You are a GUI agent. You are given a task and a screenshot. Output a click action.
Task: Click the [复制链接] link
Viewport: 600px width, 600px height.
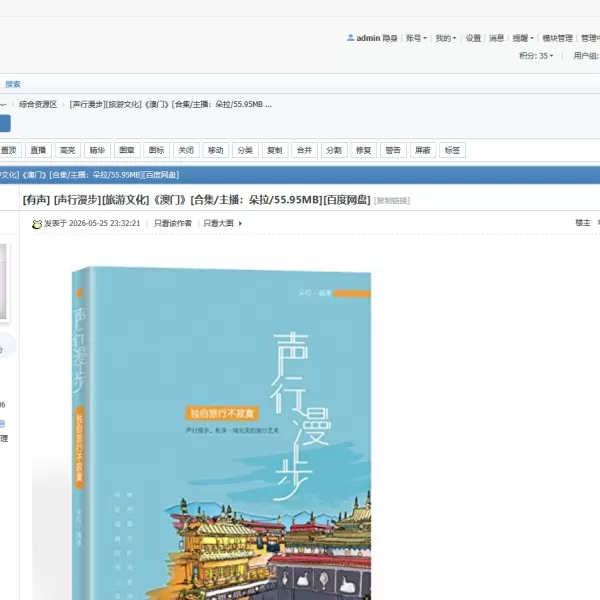click(392, 201)
